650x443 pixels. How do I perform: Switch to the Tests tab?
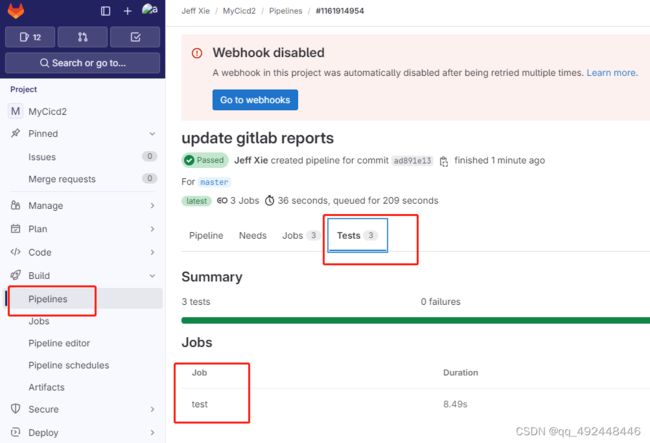pyautogui.click(x=357, y=235)
